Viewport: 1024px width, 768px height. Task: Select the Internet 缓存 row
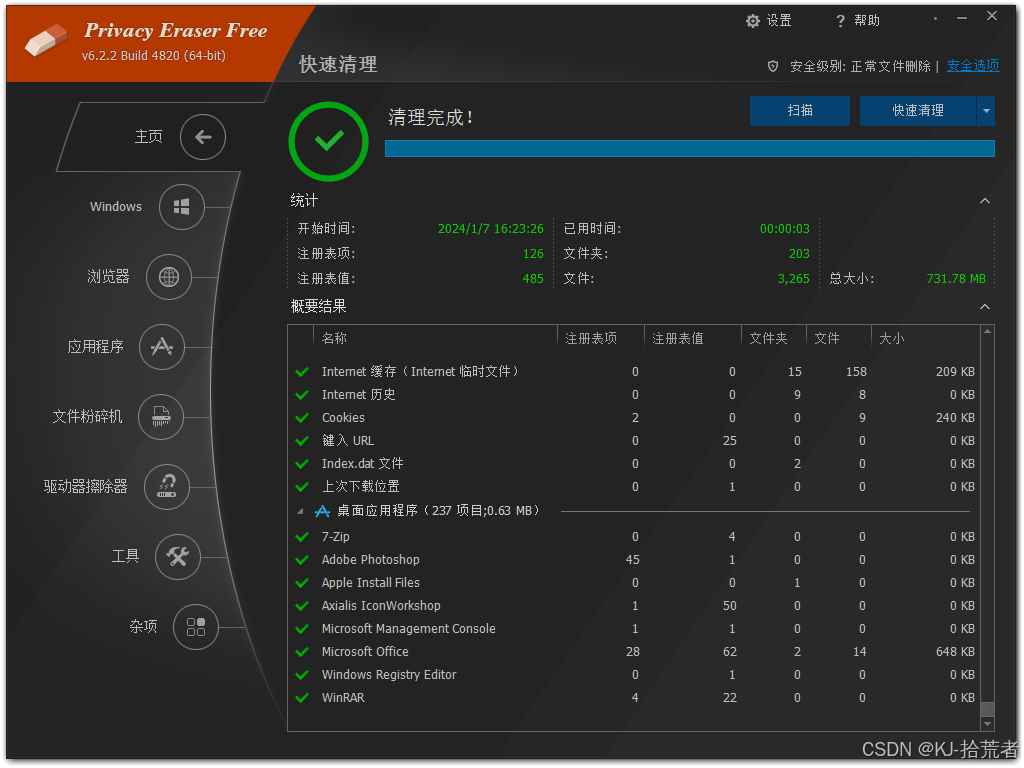[635, 372]
